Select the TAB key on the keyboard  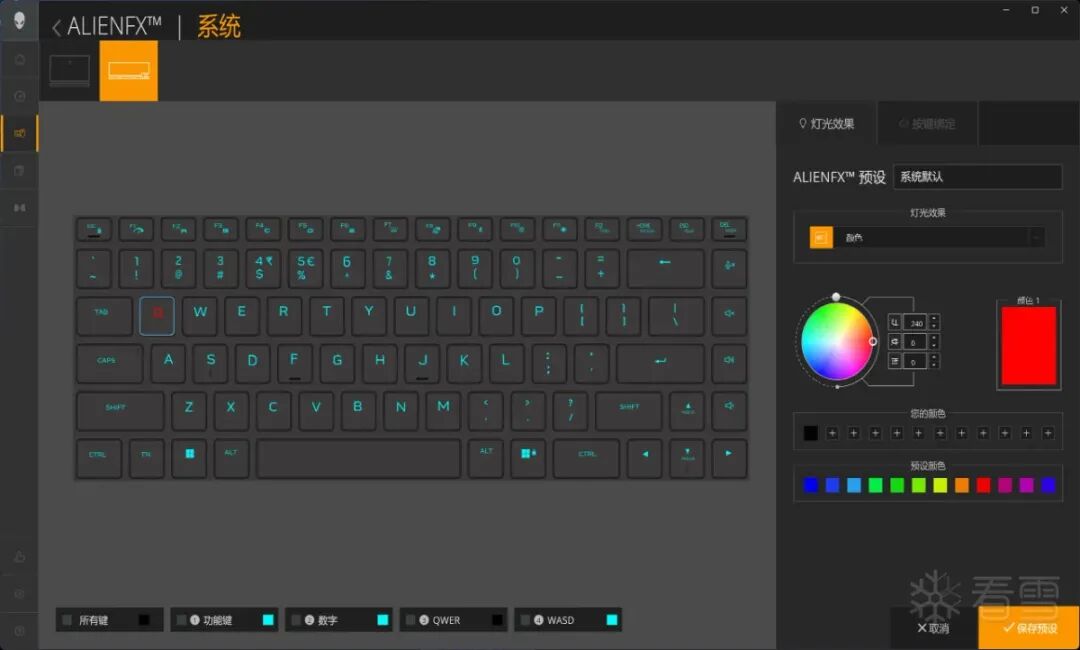pos(104,316)
